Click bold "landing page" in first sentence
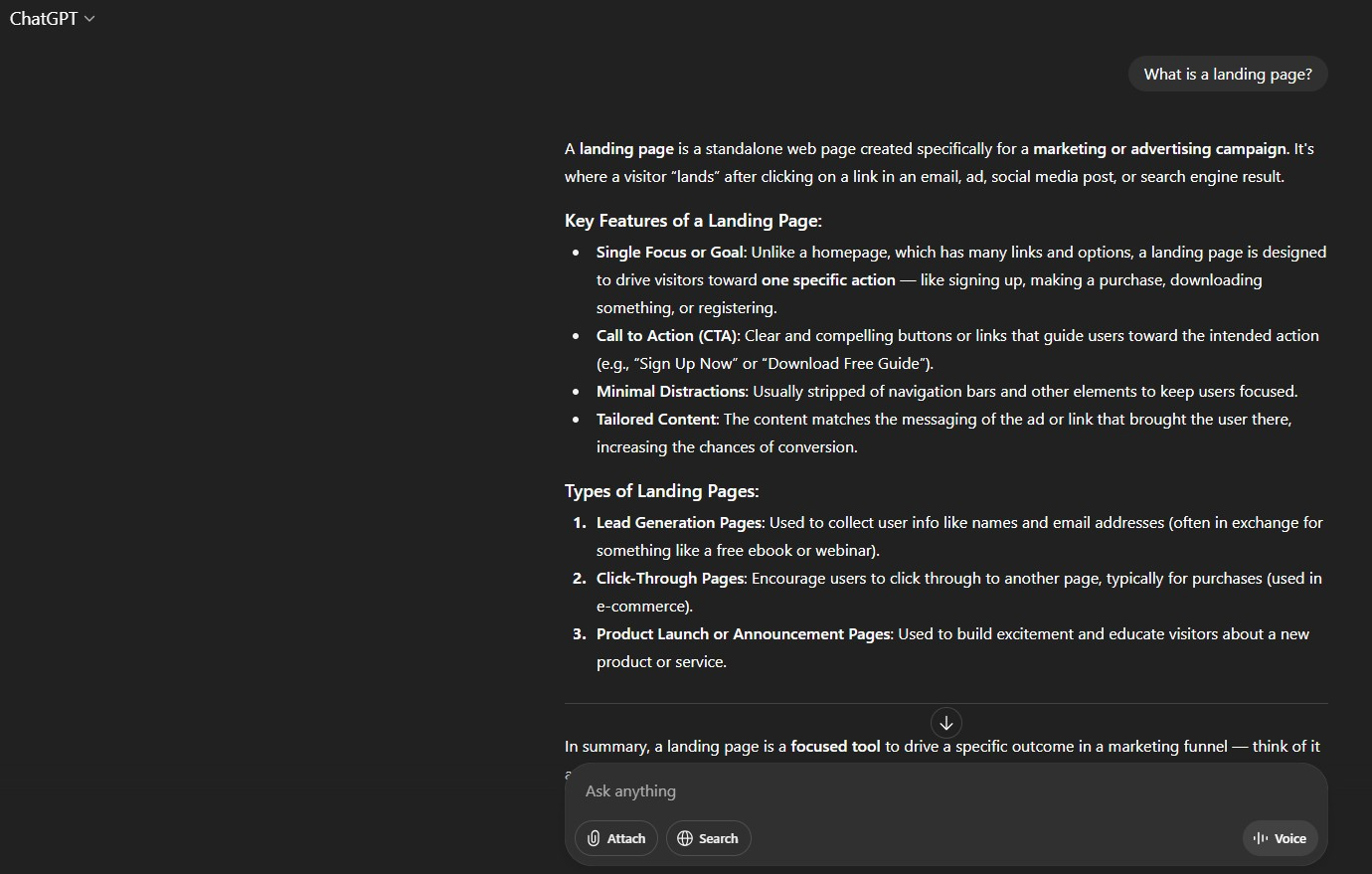 pyautogui.click(x=626, y=149)
